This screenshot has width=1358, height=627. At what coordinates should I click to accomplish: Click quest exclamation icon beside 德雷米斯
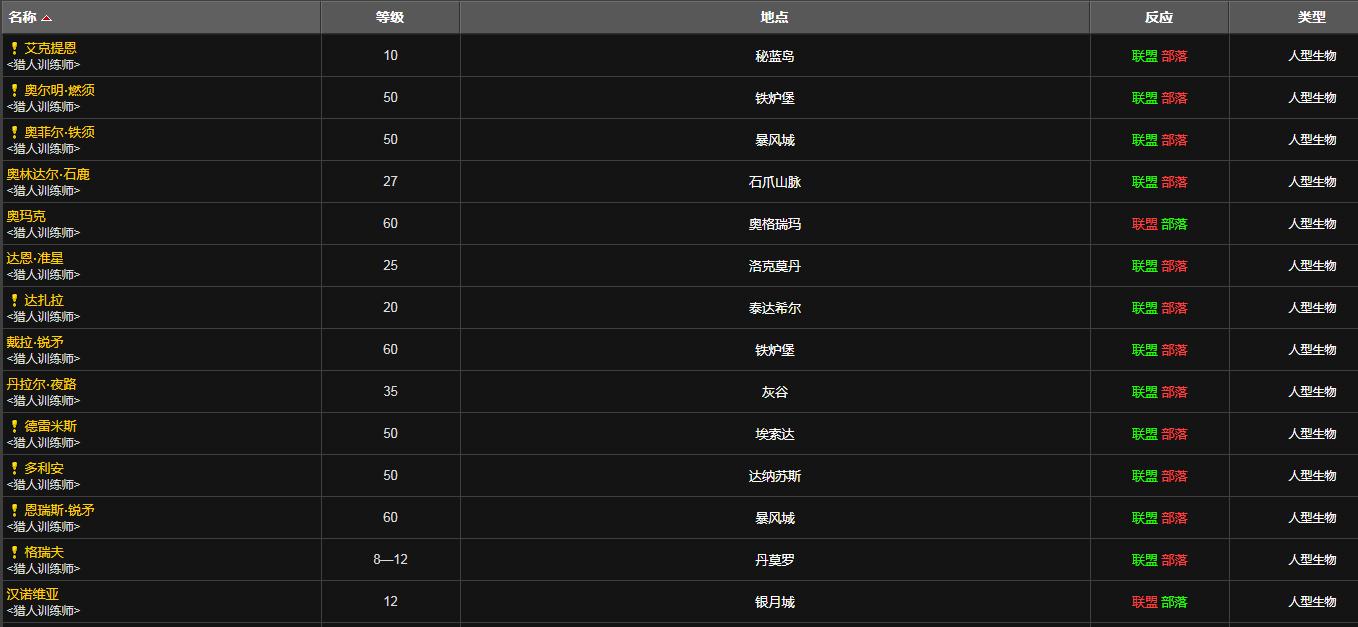(14, 426)
